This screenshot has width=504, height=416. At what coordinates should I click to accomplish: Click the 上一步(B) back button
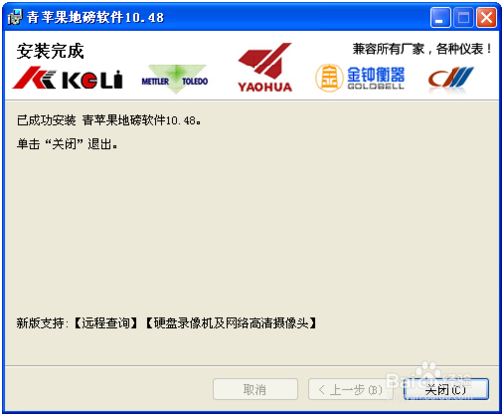(351, 389)
